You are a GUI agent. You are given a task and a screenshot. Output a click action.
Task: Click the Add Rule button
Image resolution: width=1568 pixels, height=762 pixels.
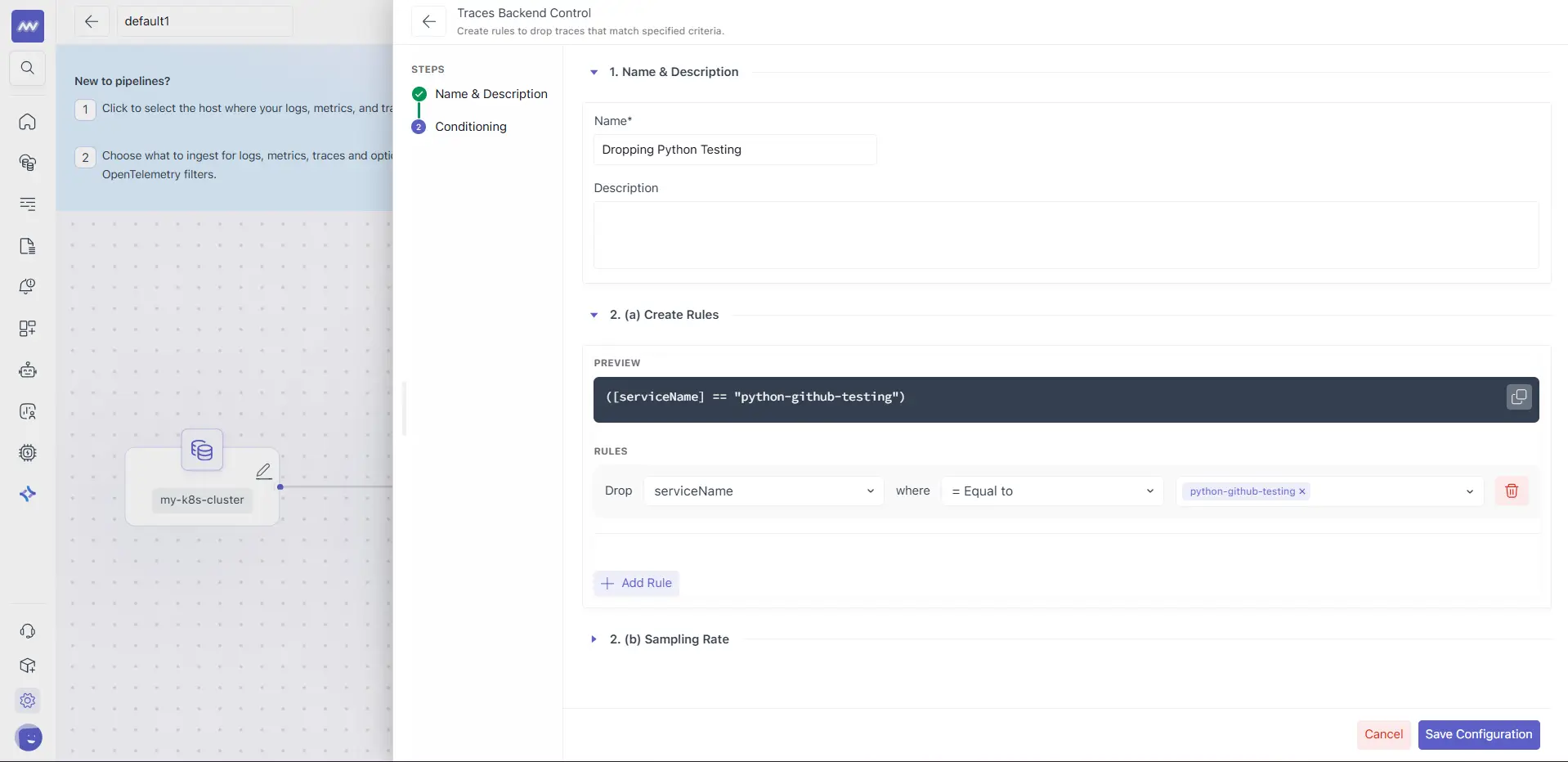[x=636, y=583]
